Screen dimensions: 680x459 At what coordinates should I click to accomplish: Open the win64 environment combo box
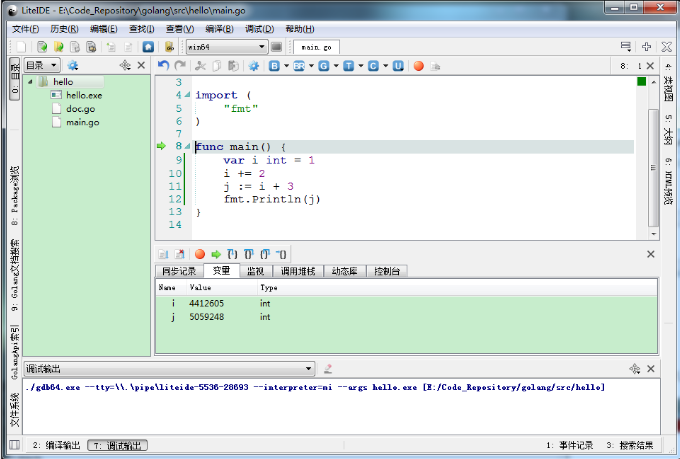227,47
